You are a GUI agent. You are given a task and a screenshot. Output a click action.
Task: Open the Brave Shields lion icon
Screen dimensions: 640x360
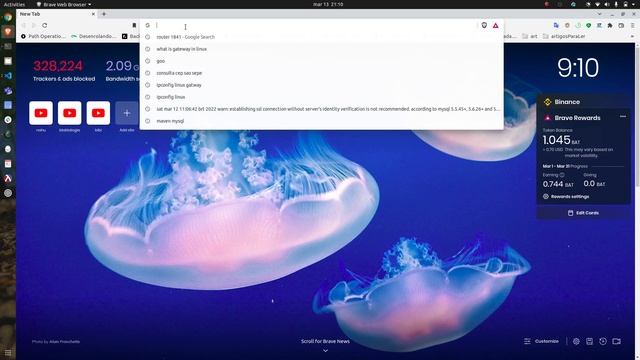point(484,25)
